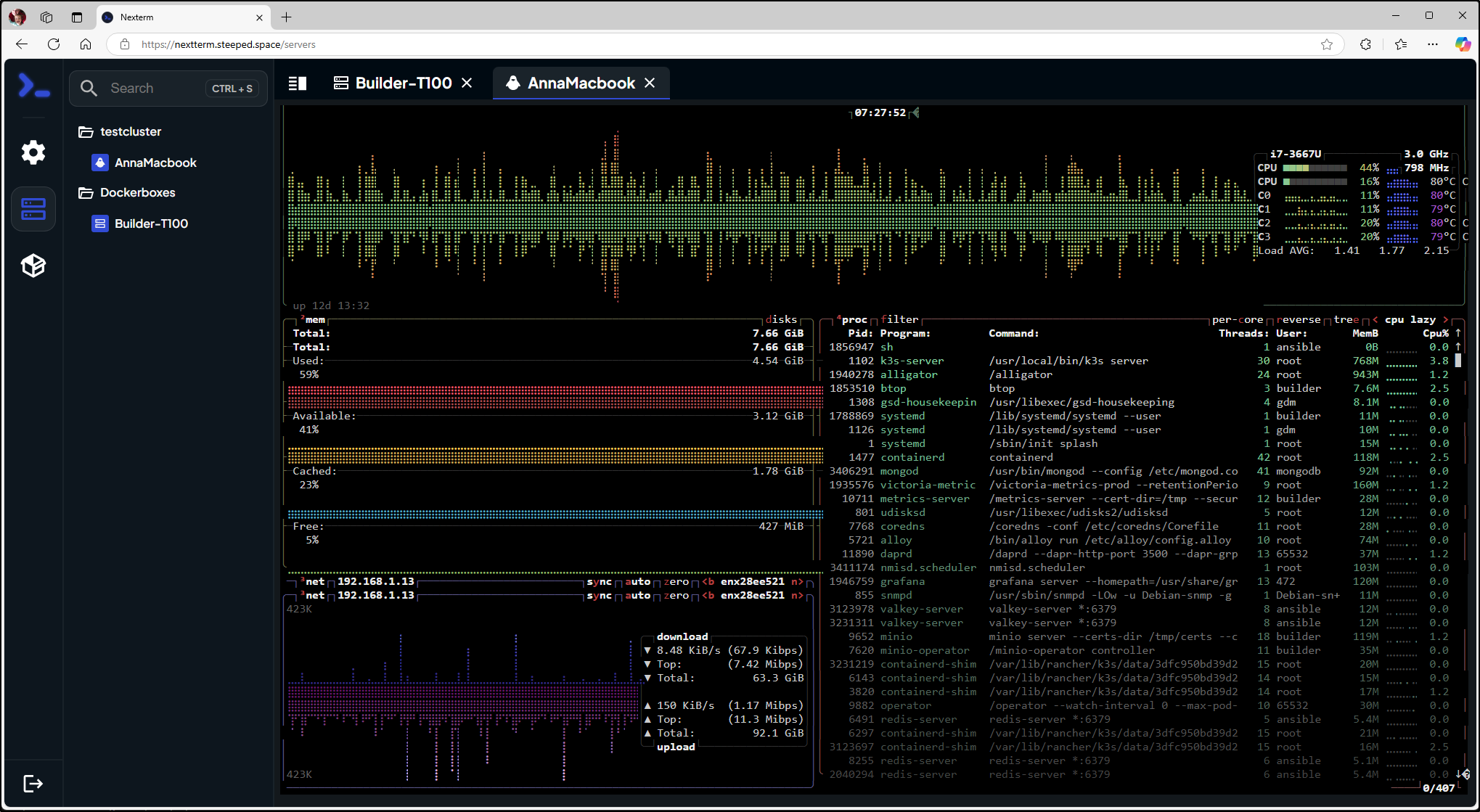Open the settings gear in sidebar

coord(33,152)
